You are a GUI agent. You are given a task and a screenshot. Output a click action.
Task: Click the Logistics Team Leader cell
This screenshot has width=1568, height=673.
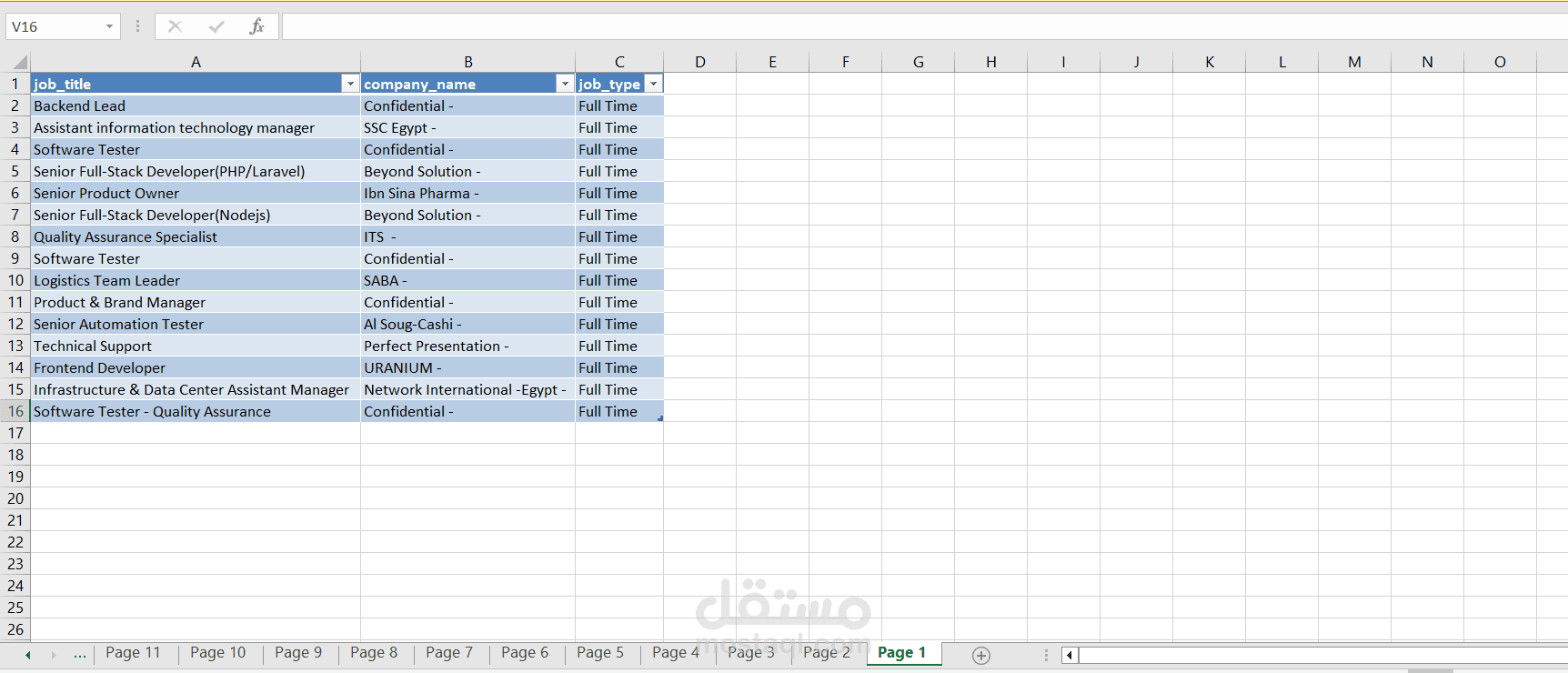point(196,280)
